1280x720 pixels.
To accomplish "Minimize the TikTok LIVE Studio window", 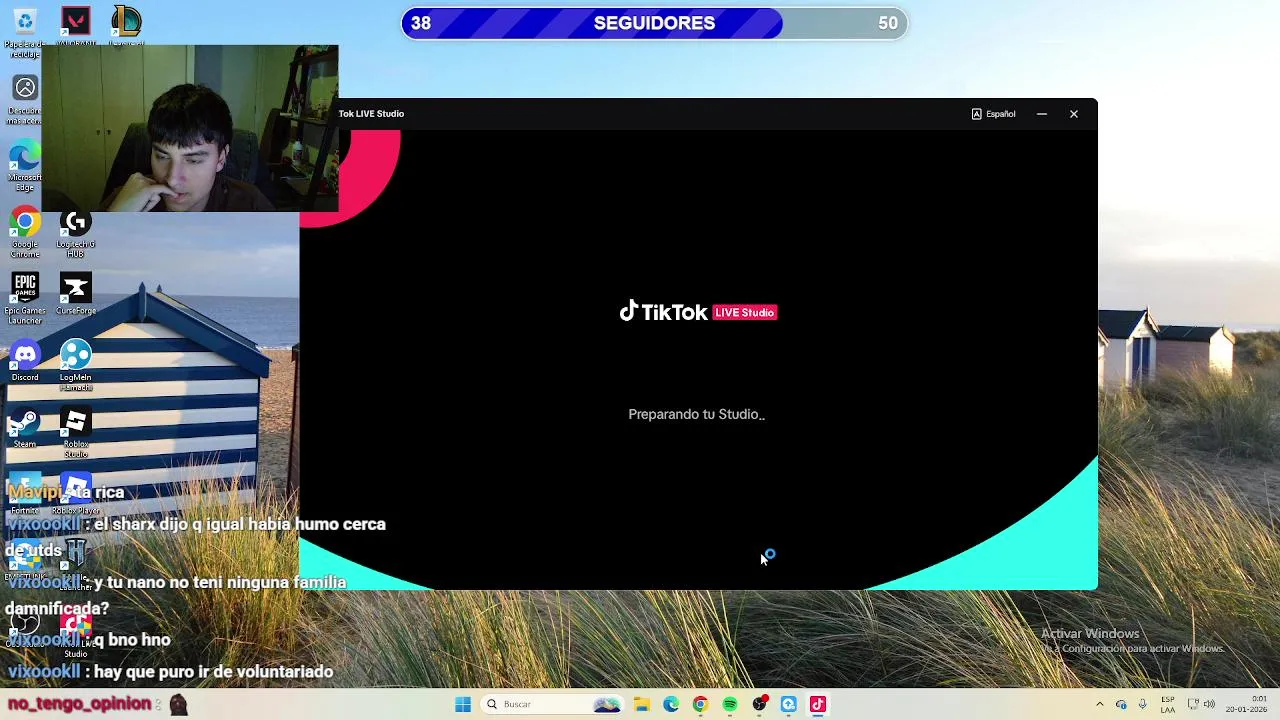I will point(1042,114).
